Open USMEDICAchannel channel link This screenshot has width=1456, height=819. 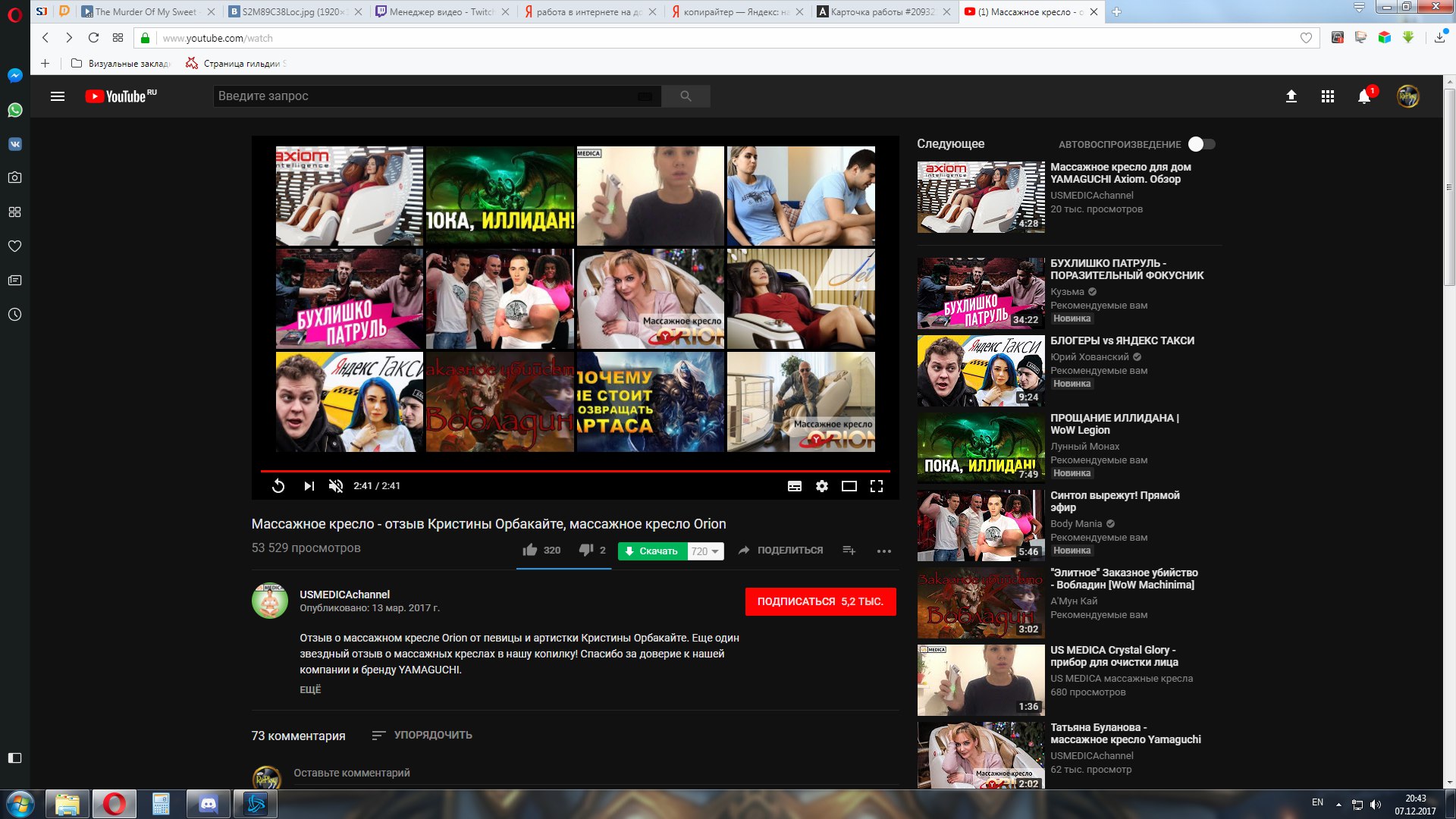344,595
